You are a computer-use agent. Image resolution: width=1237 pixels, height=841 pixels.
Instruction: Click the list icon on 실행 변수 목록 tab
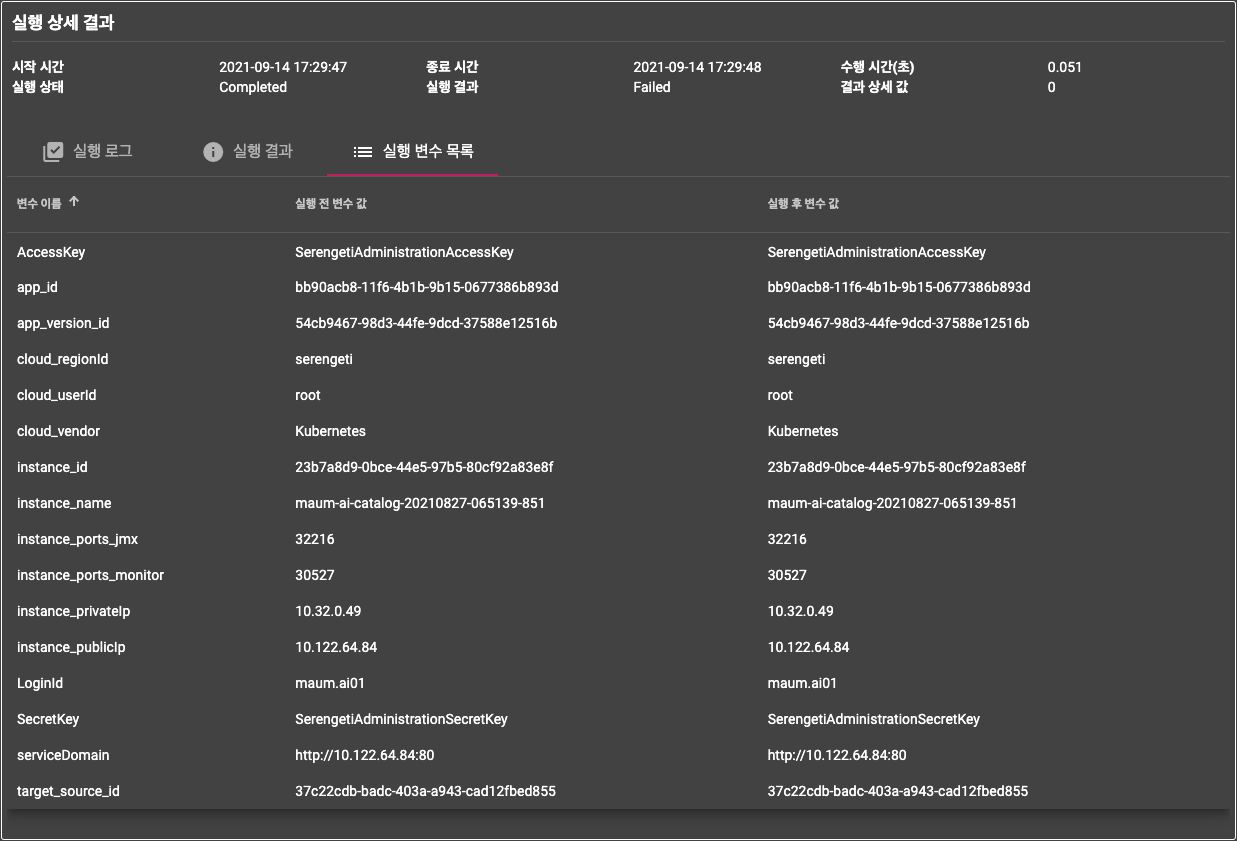363,152
